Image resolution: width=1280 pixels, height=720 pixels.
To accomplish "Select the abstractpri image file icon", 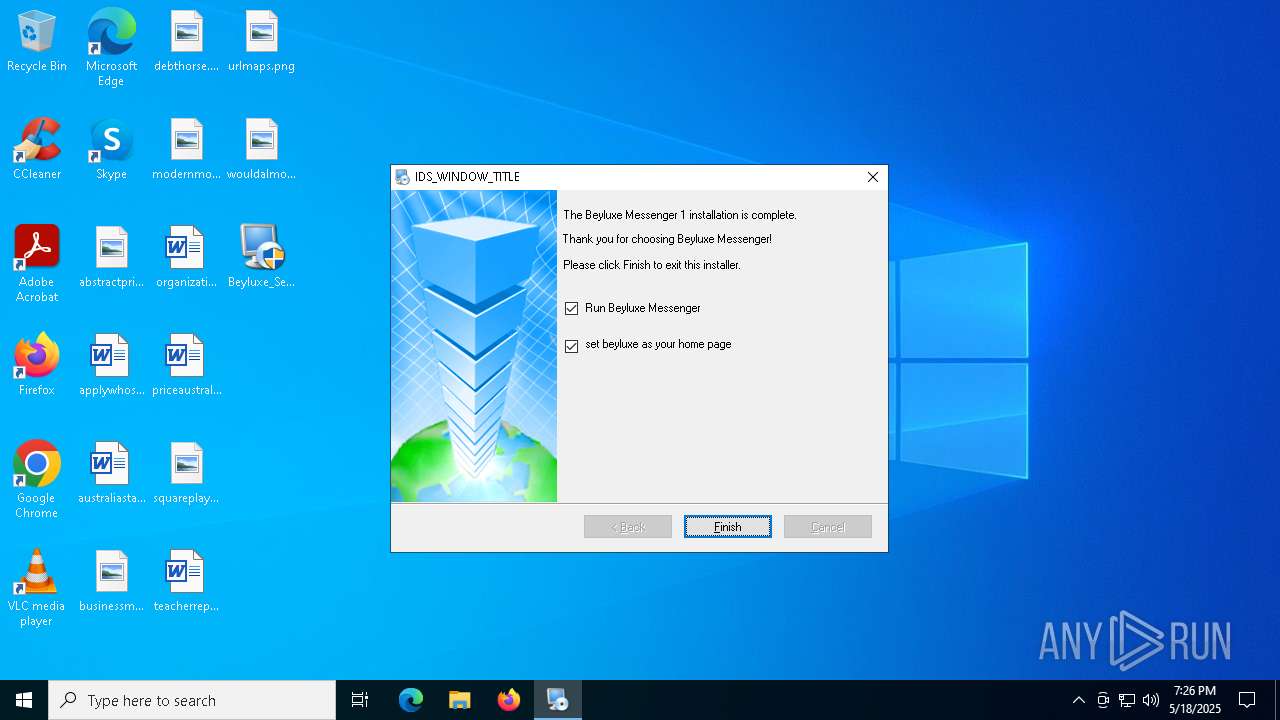I will point(111,258).
